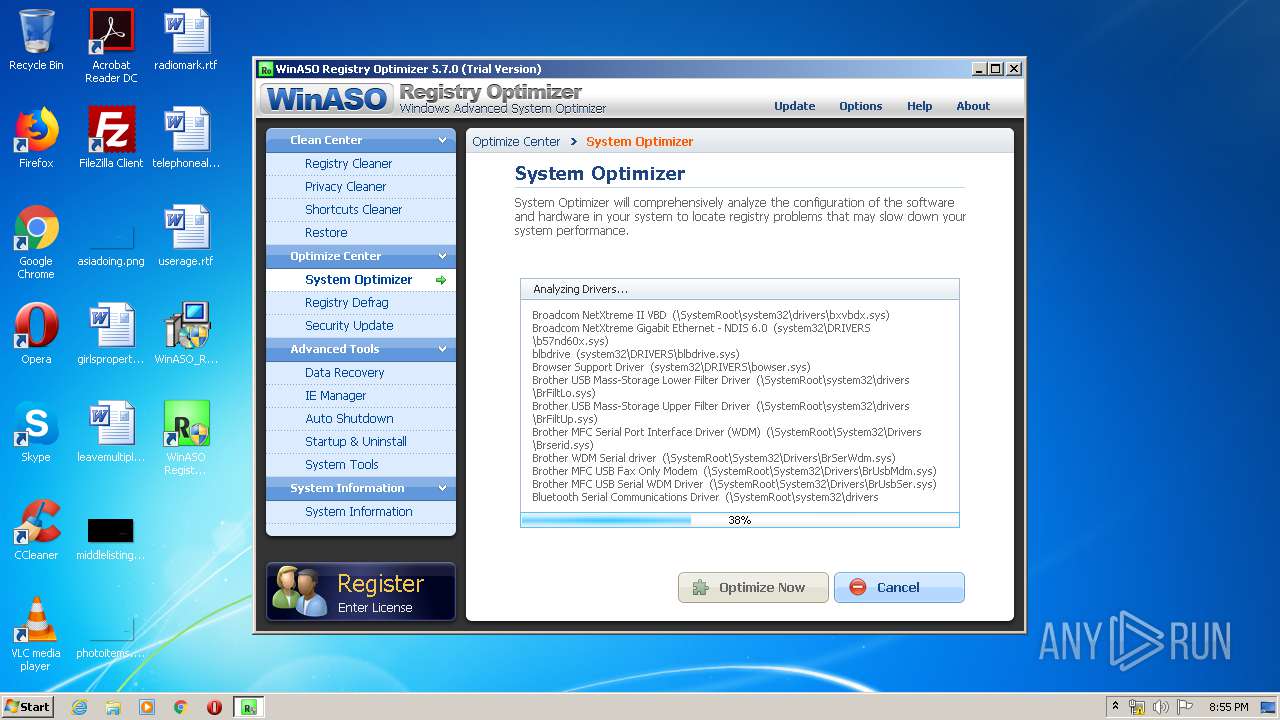The width and height of the screenshot is (1280, 720).
Task: Open Internet Explorer from the taskbar
Action: coord(79,707)
